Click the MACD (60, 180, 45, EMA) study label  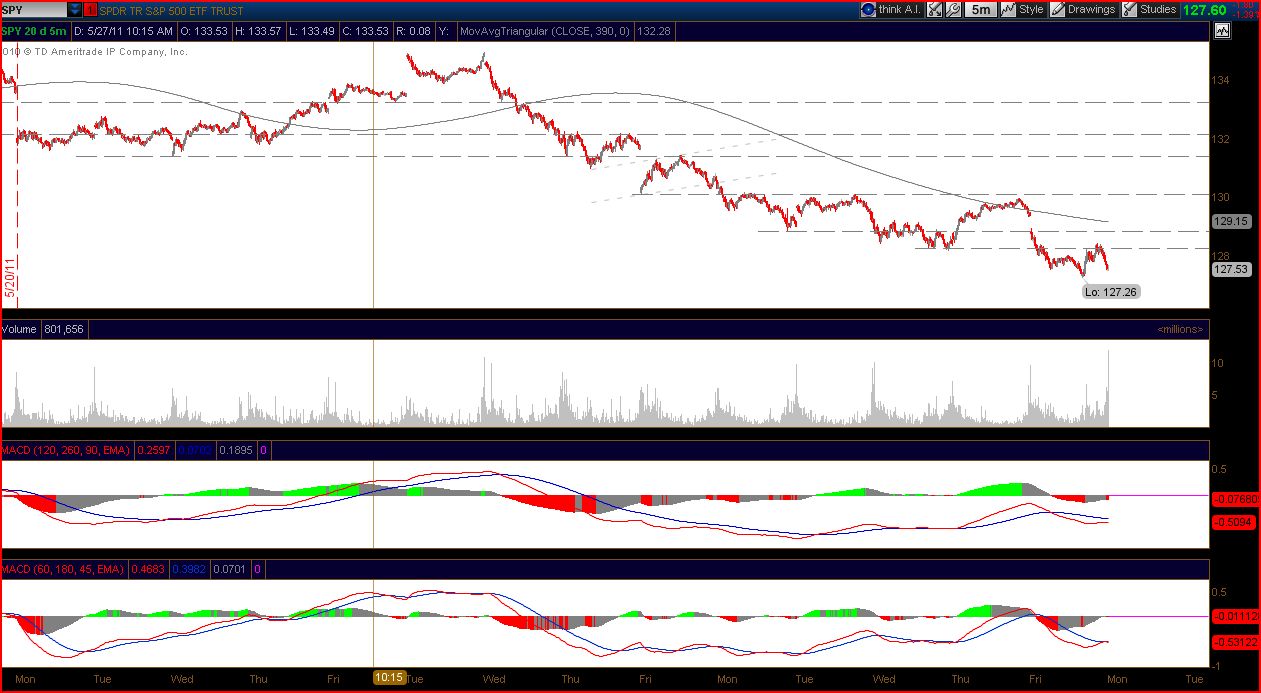[63, 569]
